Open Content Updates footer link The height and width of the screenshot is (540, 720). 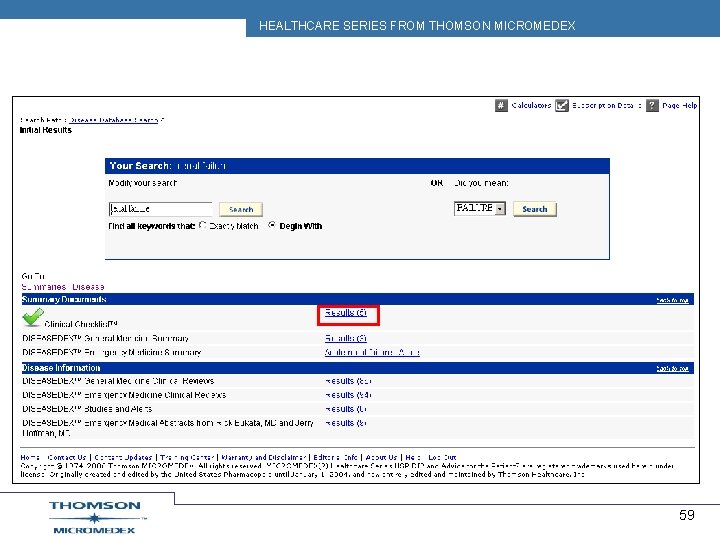point(123,457)
